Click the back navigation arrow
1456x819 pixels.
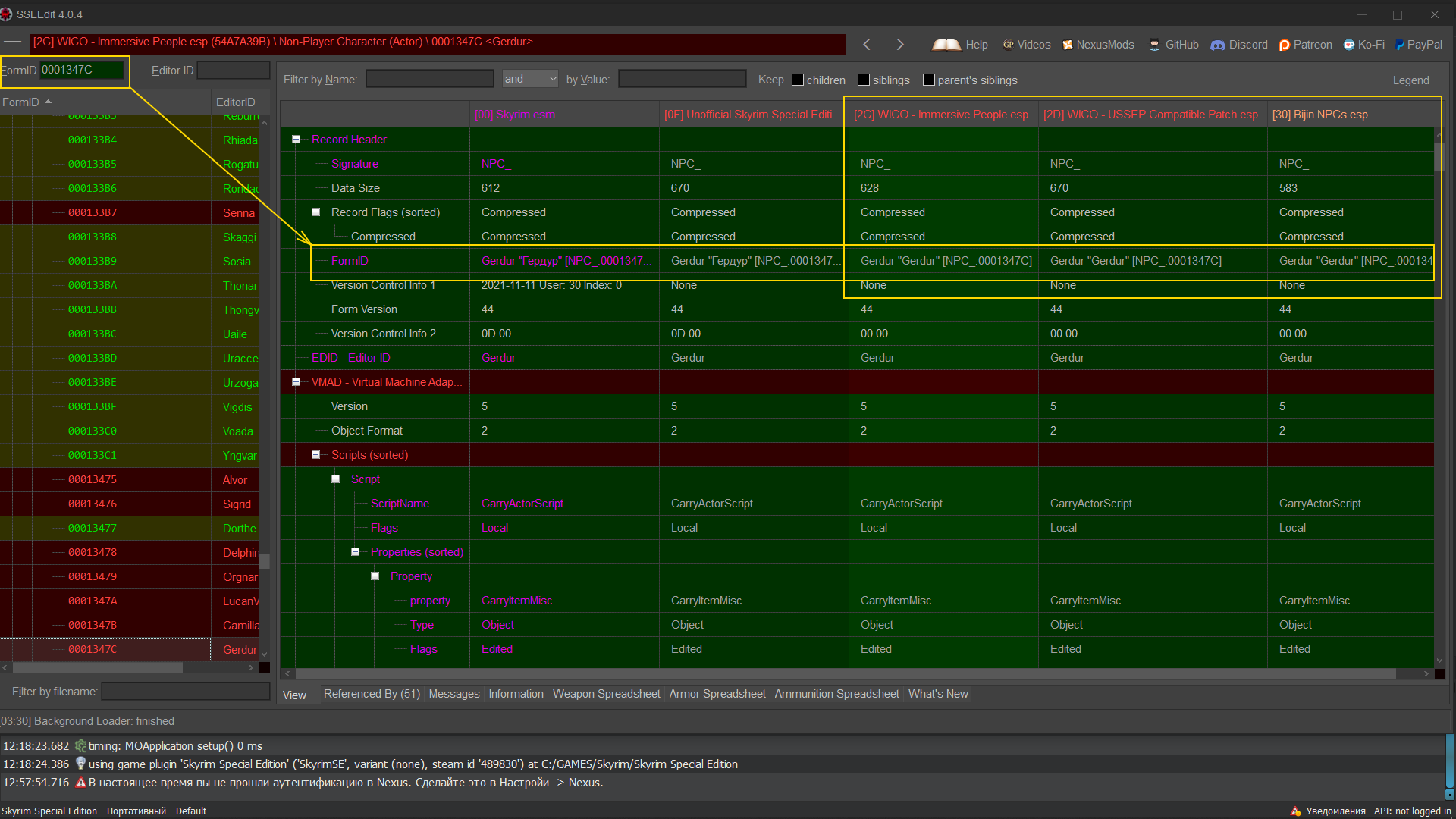pos(867,45)
